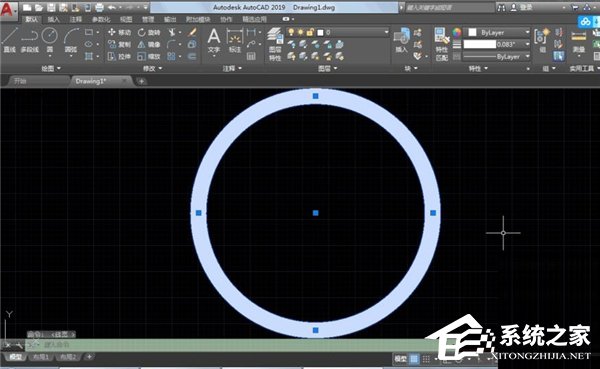Open the Manage (管理) ribbon tab

[x=148, y=19]
